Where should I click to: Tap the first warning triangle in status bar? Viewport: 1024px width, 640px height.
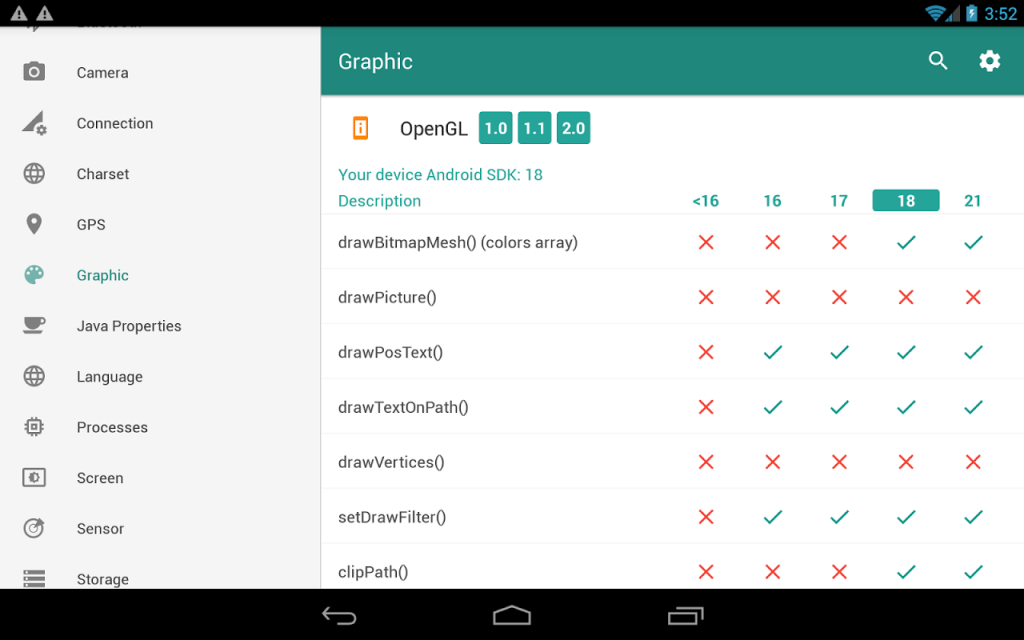click(19, 13)
